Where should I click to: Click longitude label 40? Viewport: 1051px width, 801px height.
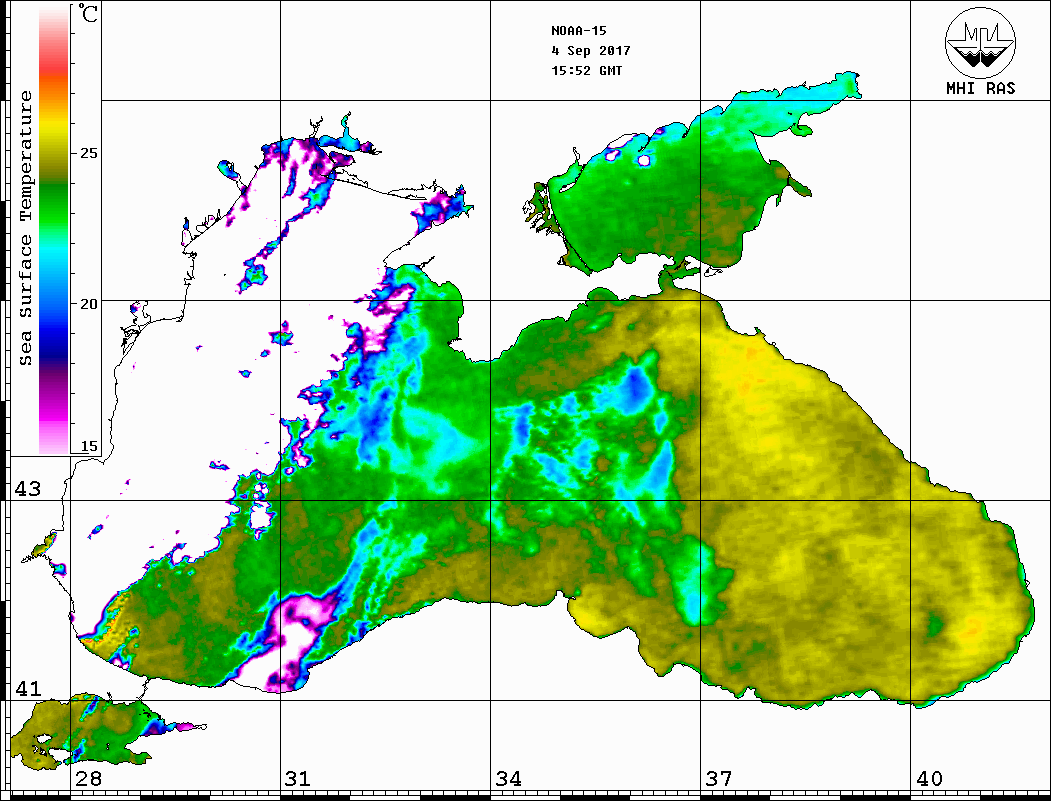[x=929, y=779]
